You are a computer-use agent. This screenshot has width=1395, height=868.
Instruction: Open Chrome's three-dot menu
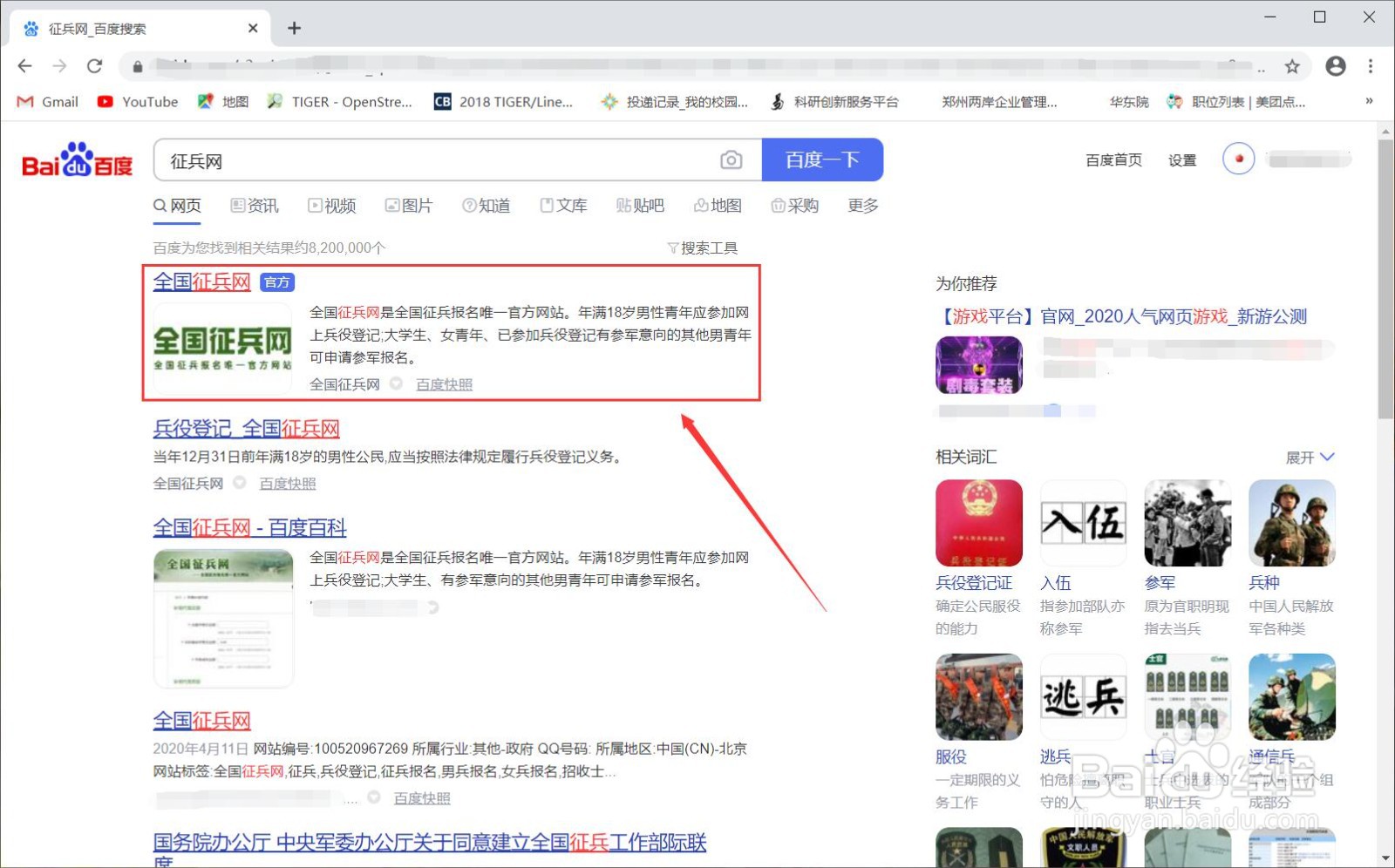1371,66
